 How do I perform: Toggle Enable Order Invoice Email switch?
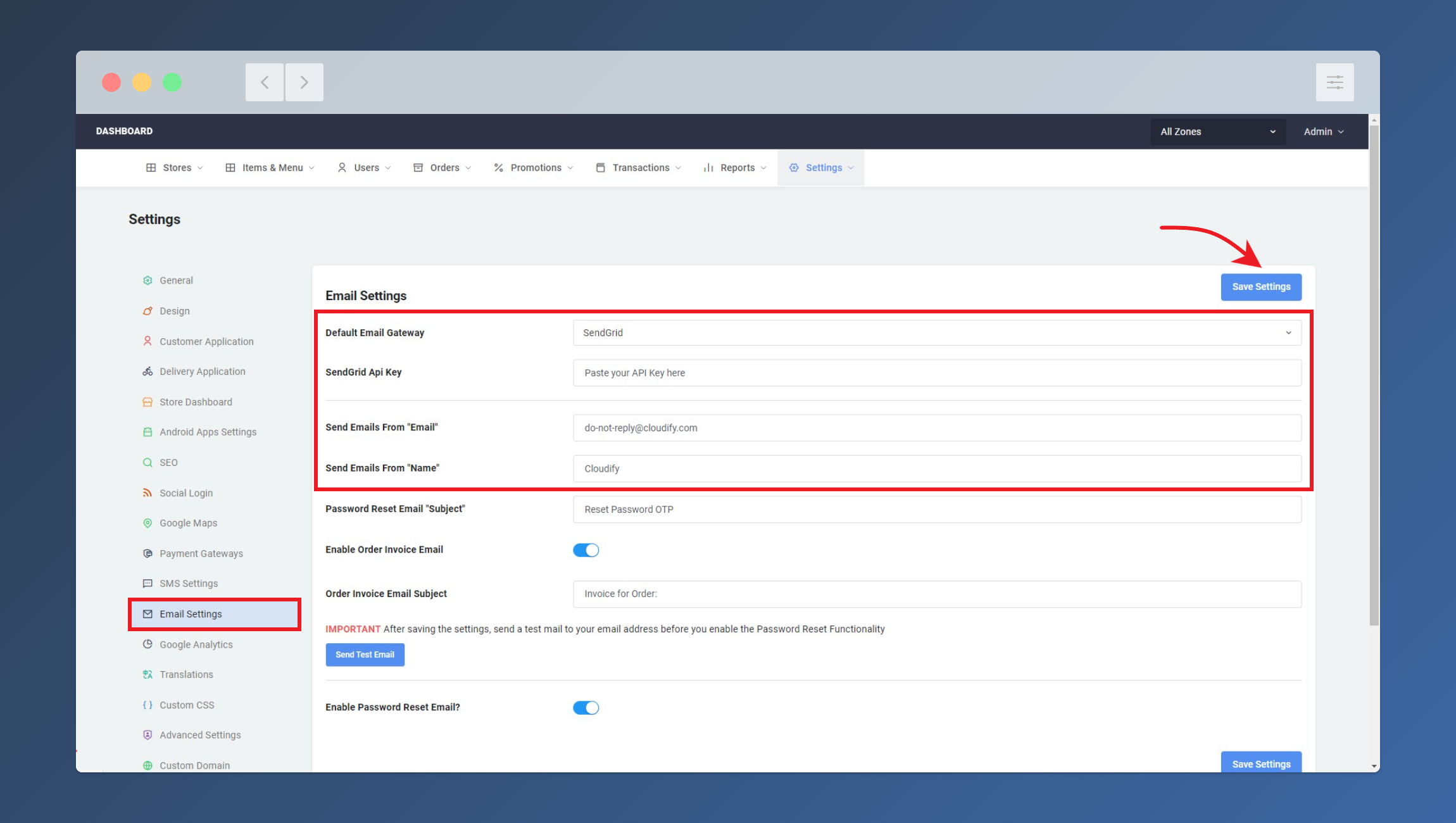pos(586,550)
